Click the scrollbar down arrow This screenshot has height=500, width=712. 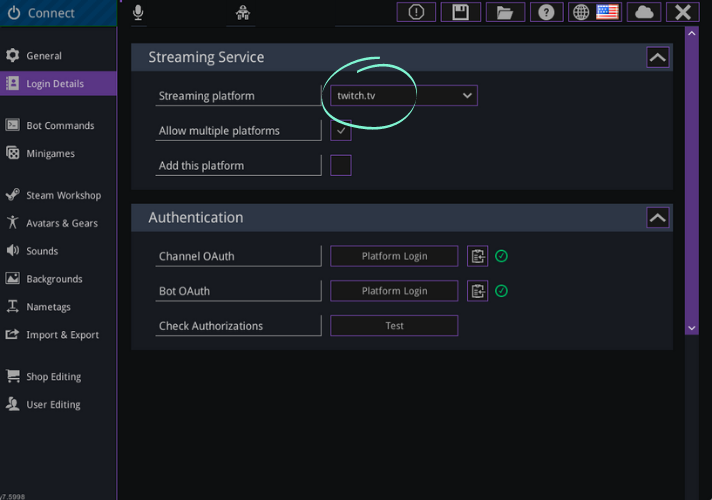[x=692, y=328]
